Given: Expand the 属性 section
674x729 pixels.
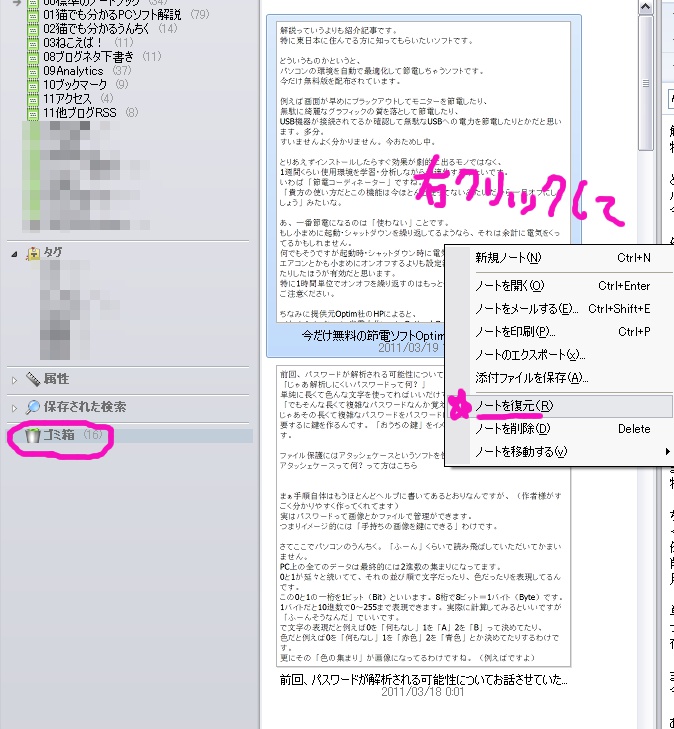Looking at the screenshot, I should [14, 380].
